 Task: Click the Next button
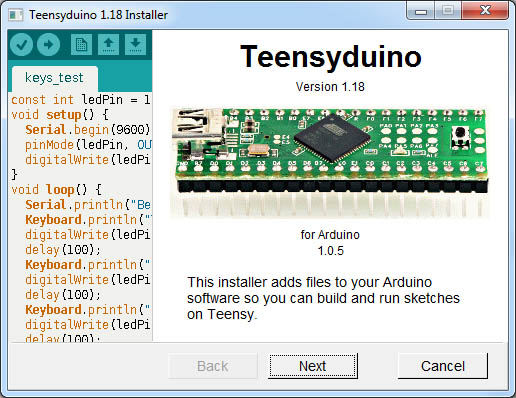[x=313, y=366]
